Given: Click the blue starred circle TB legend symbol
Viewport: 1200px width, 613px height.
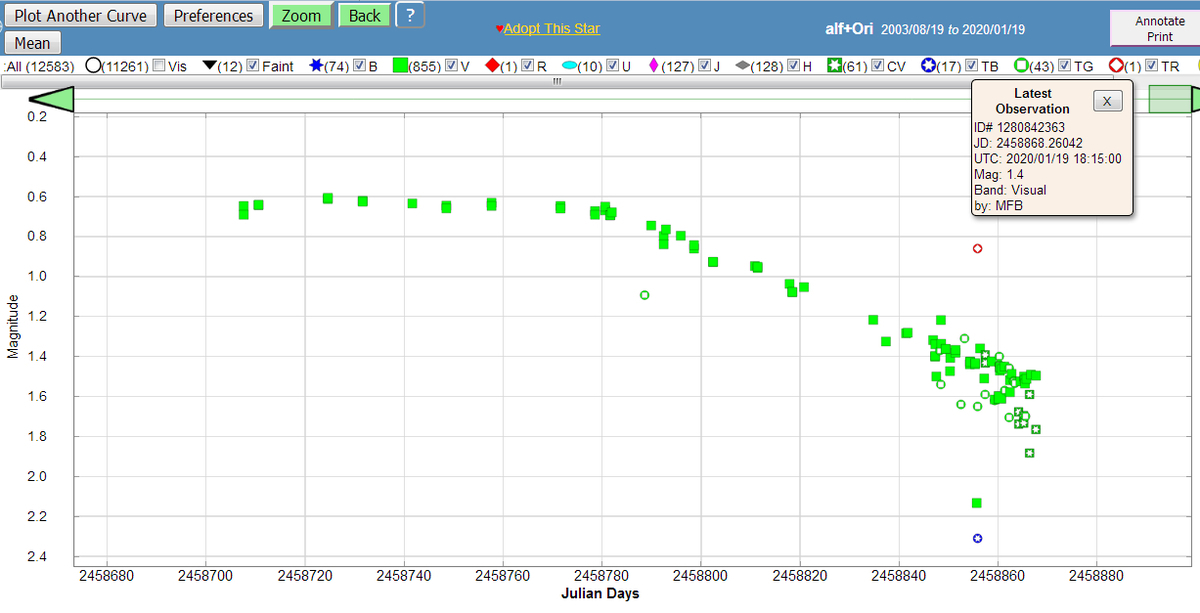Looking at the screenshot, I should (928, 66).
